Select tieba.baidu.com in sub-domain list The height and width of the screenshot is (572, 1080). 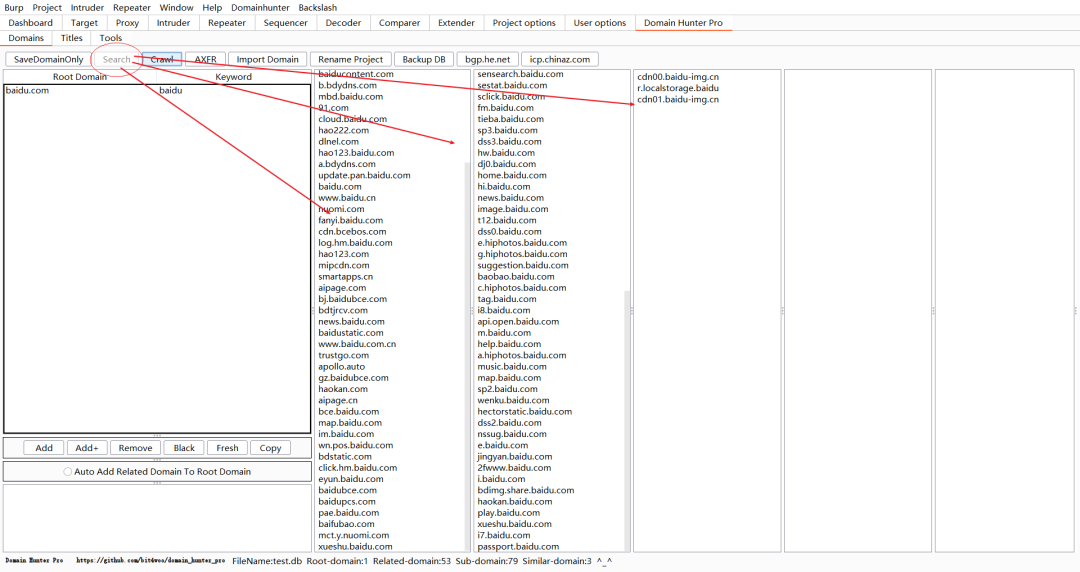point(510,119)
